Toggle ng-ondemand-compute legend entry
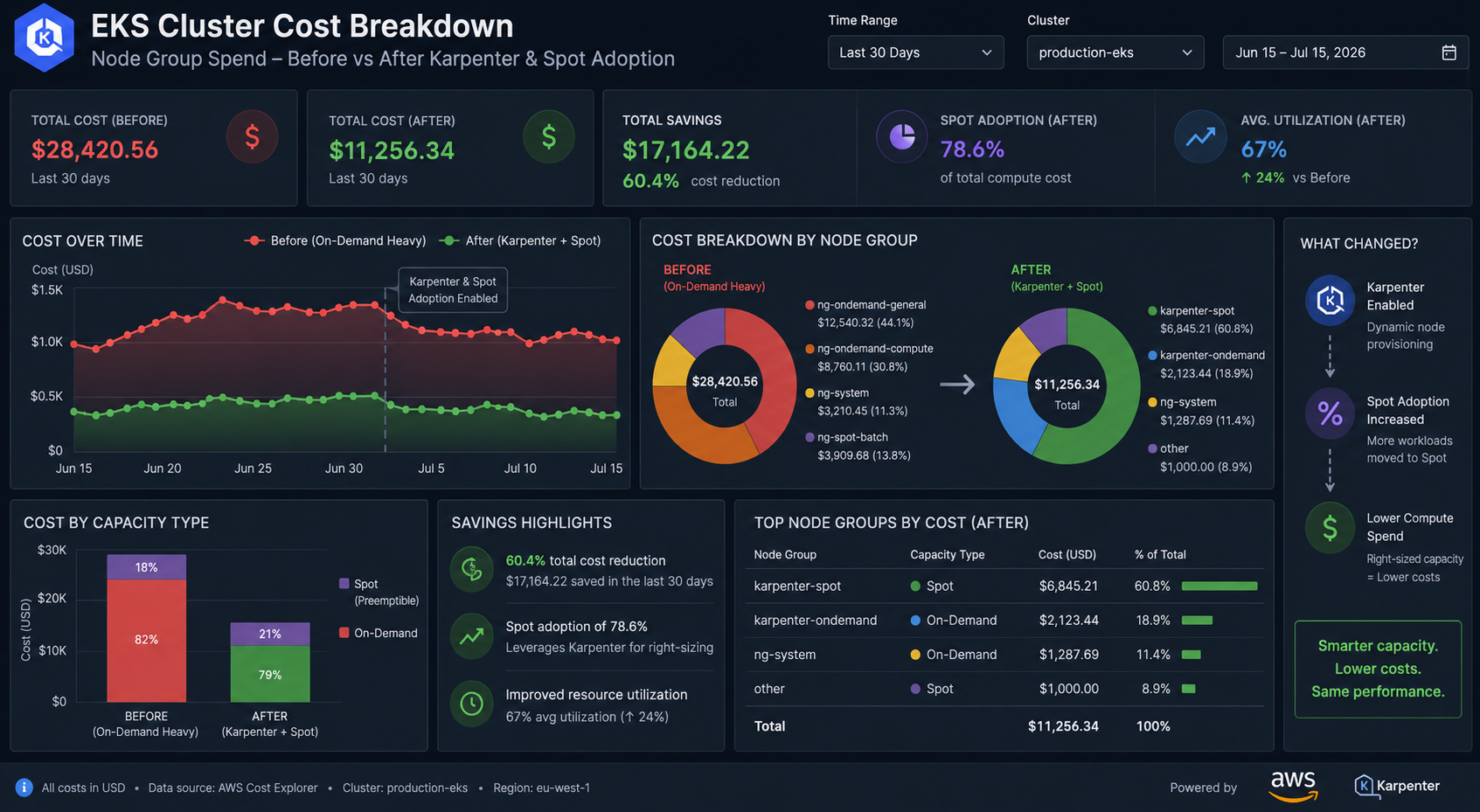This screenshot has height=812, width=1480. tap(869, 357)
